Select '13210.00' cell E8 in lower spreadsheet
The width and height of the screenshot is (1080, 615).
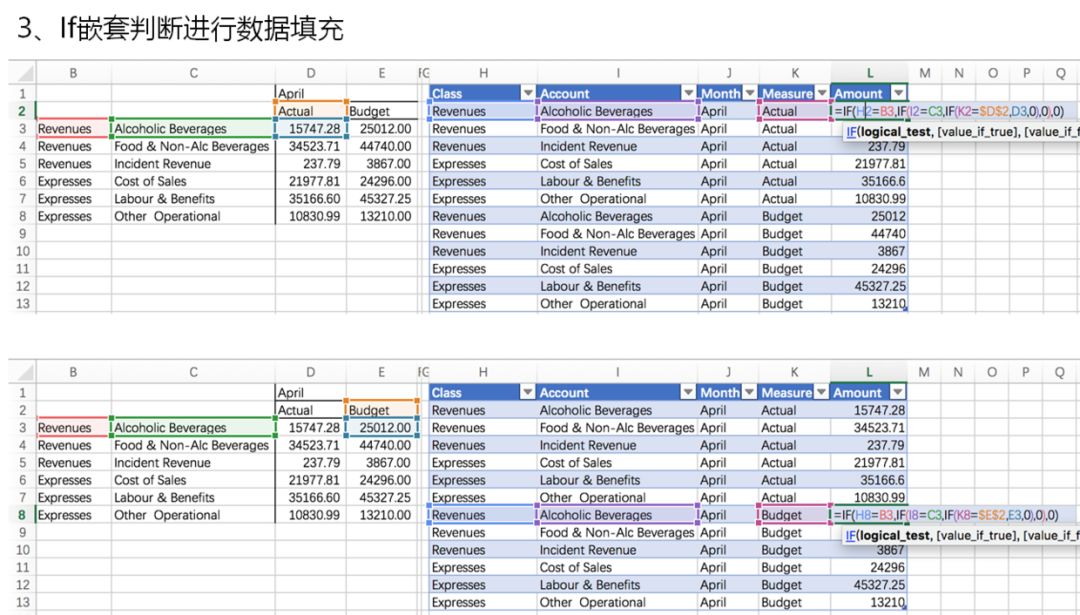pyautogui.click(x=382, y=514)
